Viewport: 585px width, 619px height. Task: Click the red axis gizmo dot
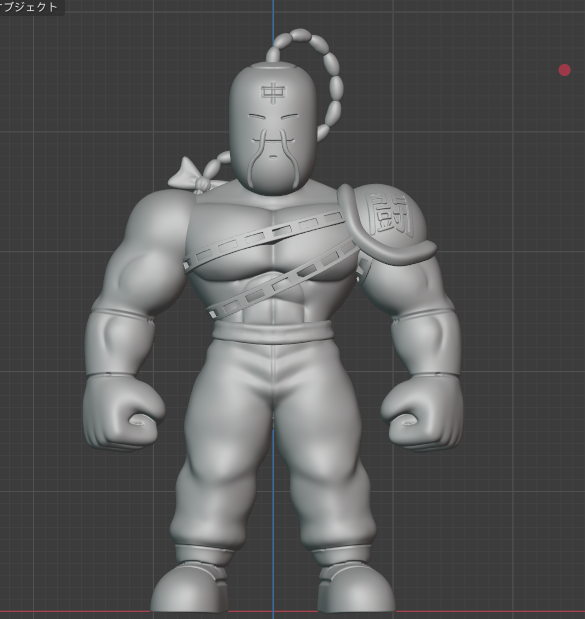(564, 70)
